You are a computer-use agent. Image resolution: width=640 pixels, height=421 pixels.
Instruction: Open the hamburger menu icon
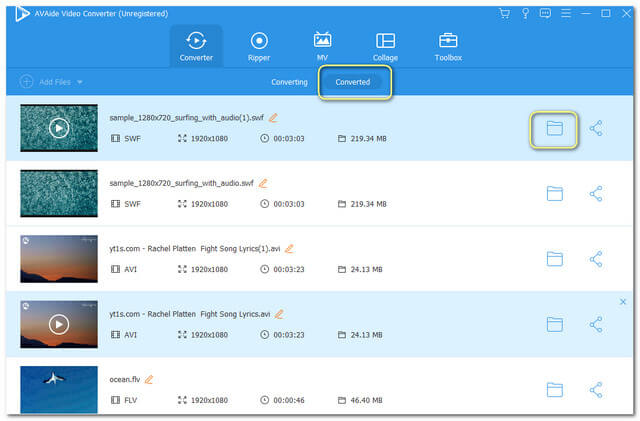pos(566,13)
